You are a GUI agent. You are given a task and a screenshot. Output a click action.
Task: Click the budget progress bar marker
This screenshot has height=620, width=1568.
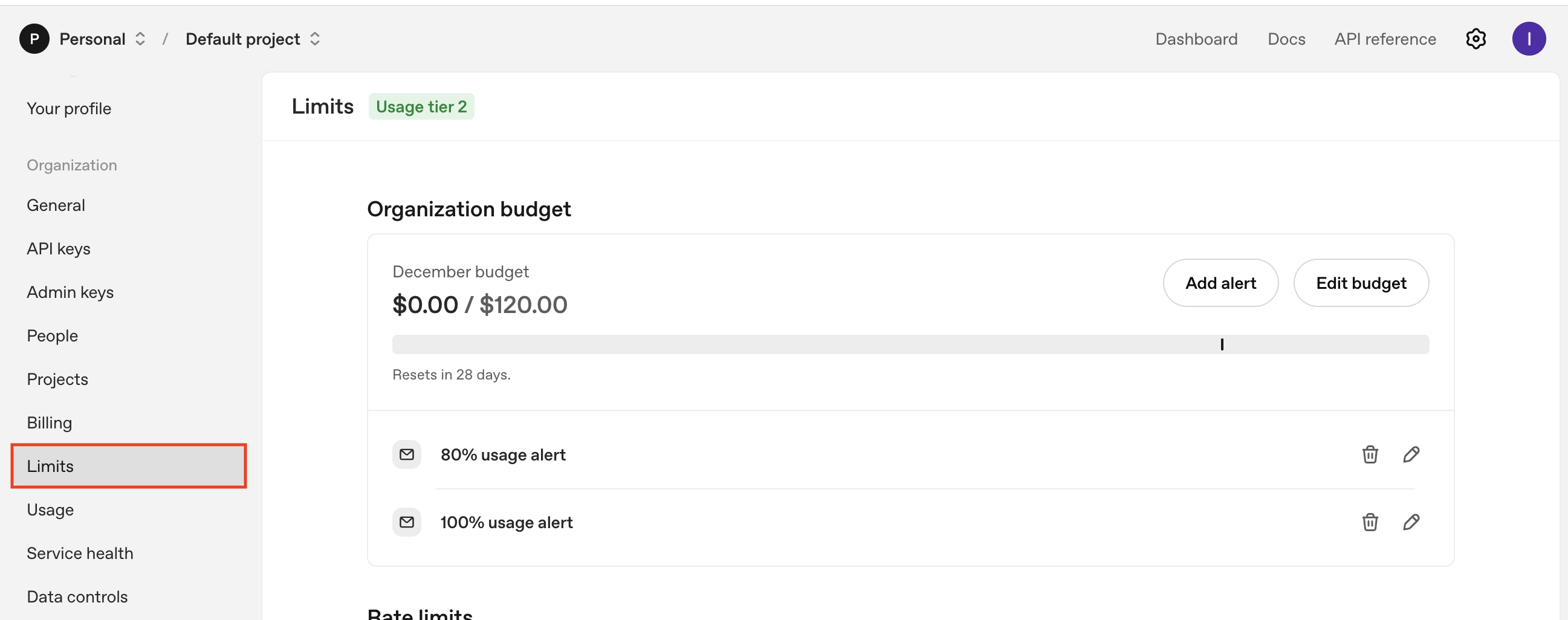coord(1222,344)
